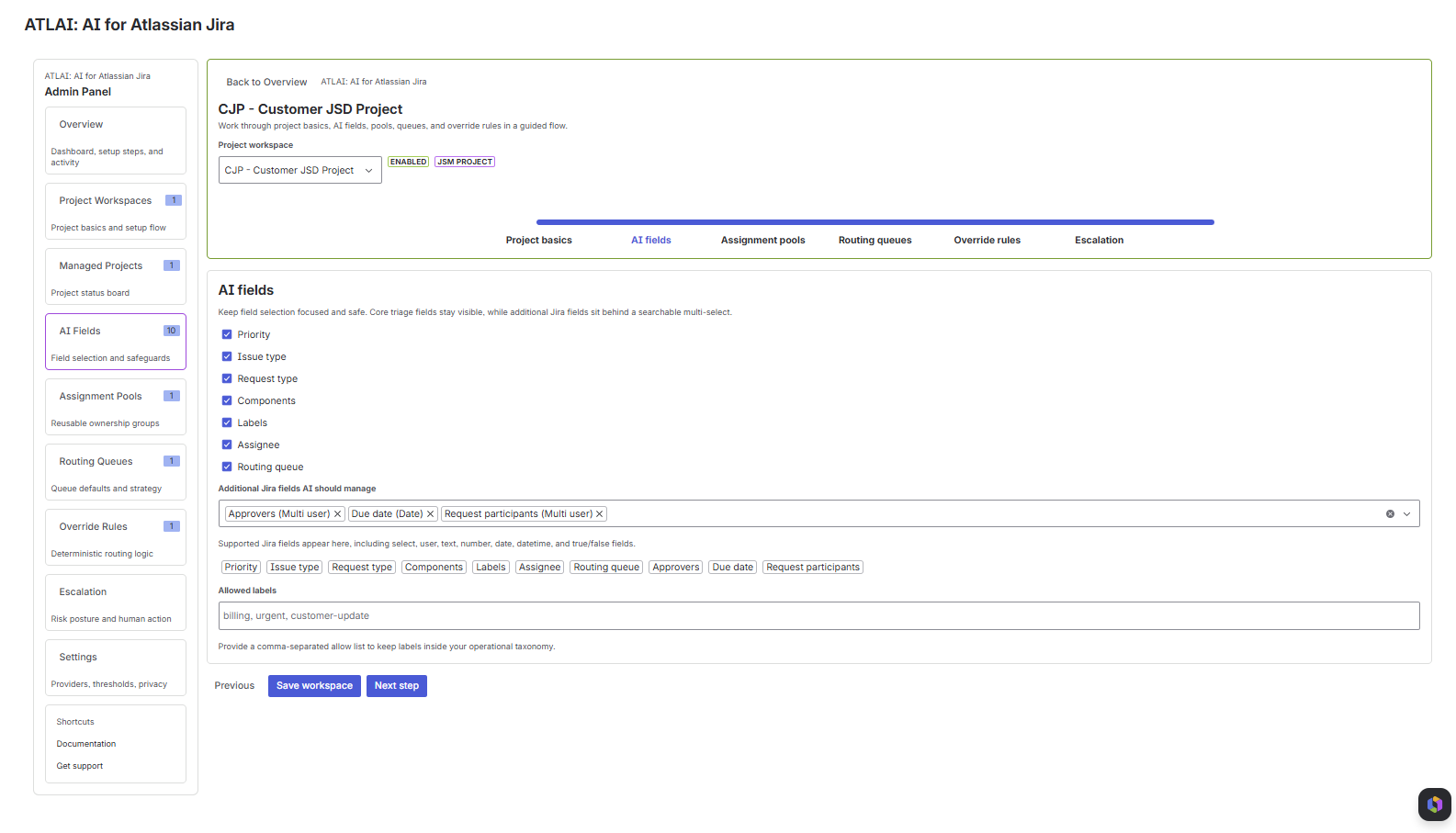Open Assignment Pools in the sidebar

(x=116, y=407)
